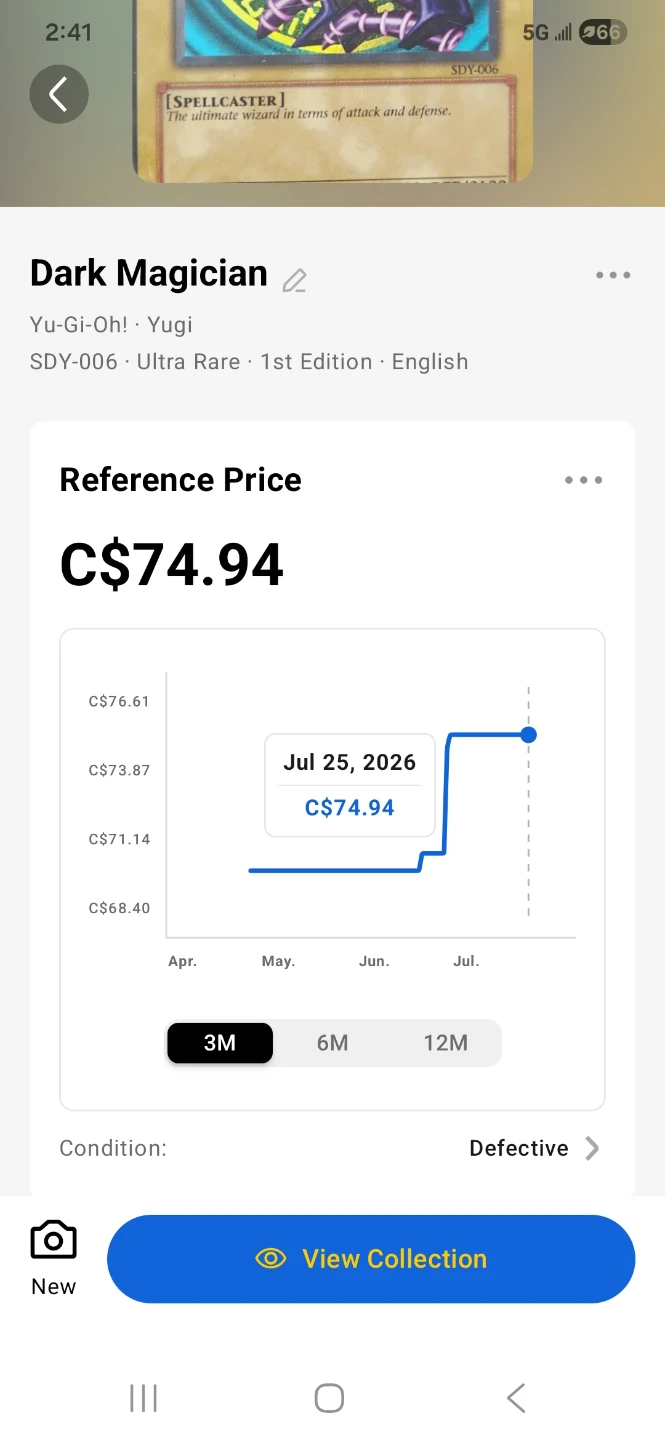Viewport: 665px width, 1440px height.
Task: Click the View Collection button
Action: [x=371, y=1259]
